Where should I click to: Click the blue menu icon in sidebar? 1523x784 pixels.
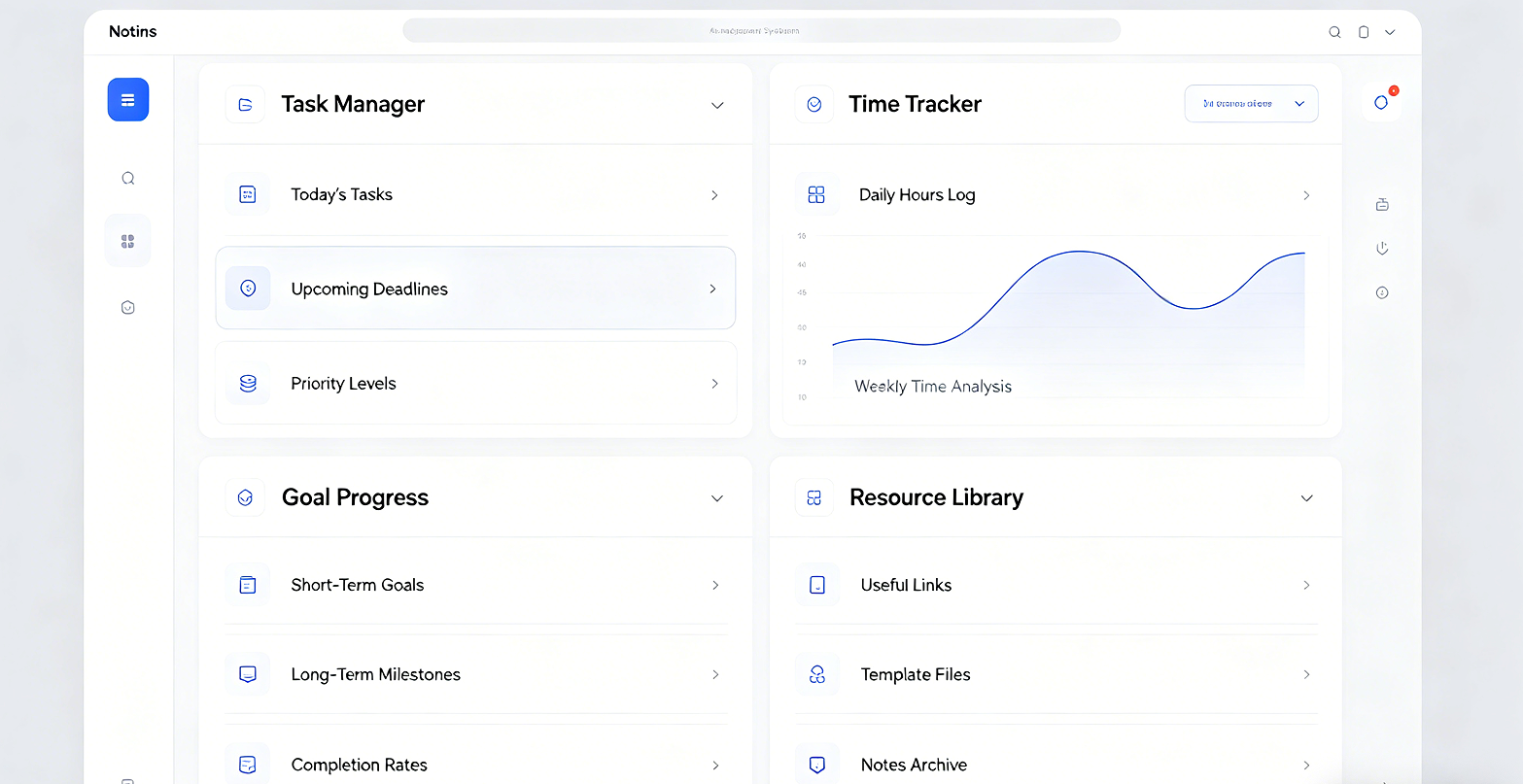click(128, 99)
